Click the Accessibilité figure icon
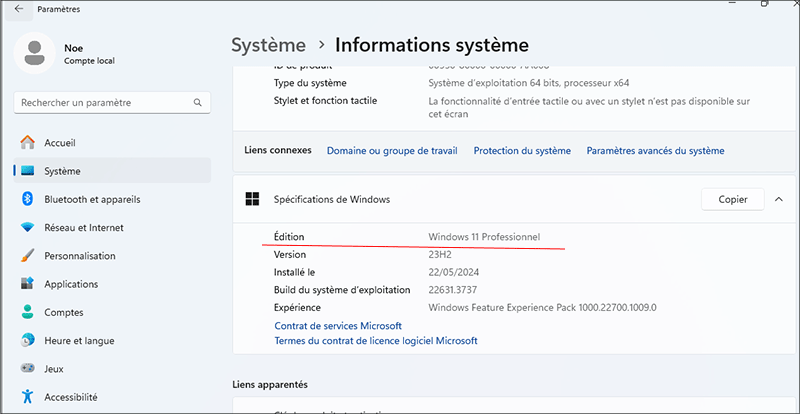The image size is (800, 414). [x=28, y=397]
